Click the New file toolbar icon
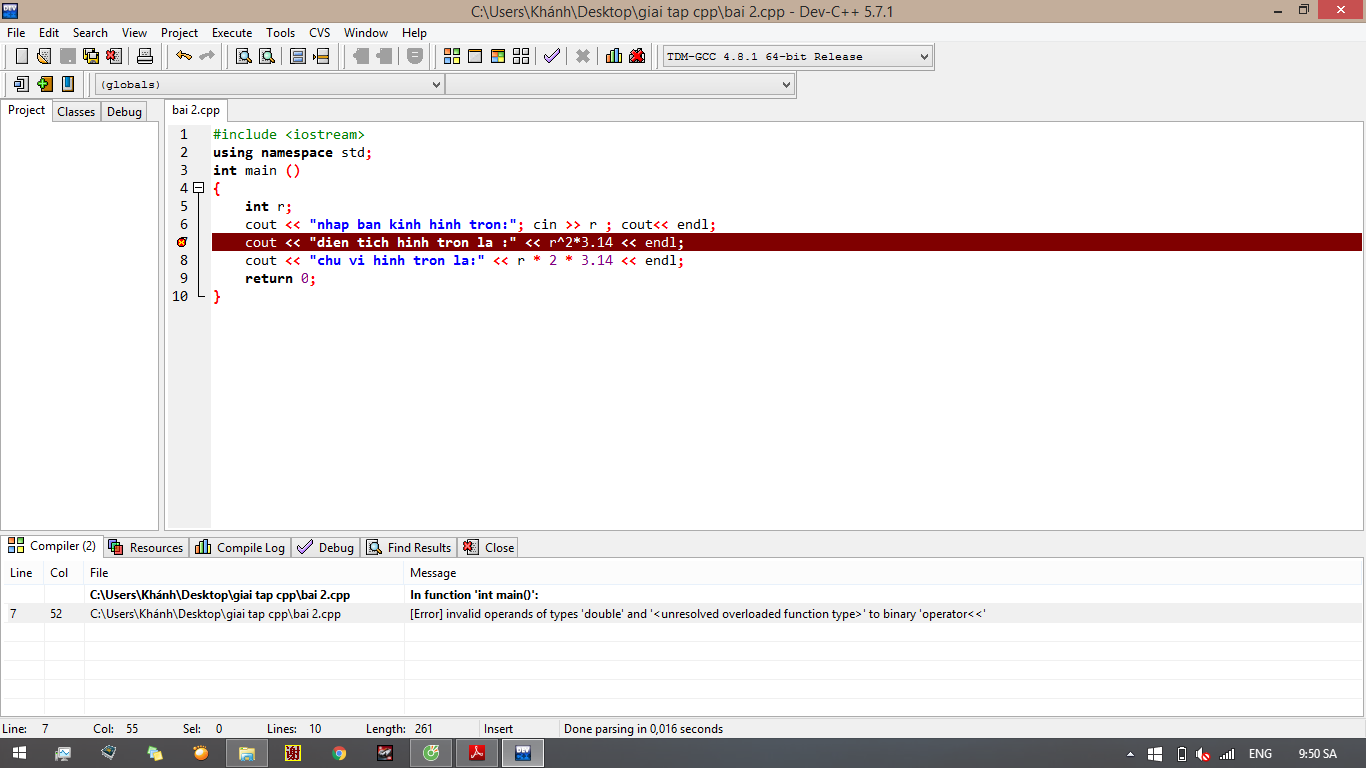Screen dimensions: 1366x768 [21, 56]
